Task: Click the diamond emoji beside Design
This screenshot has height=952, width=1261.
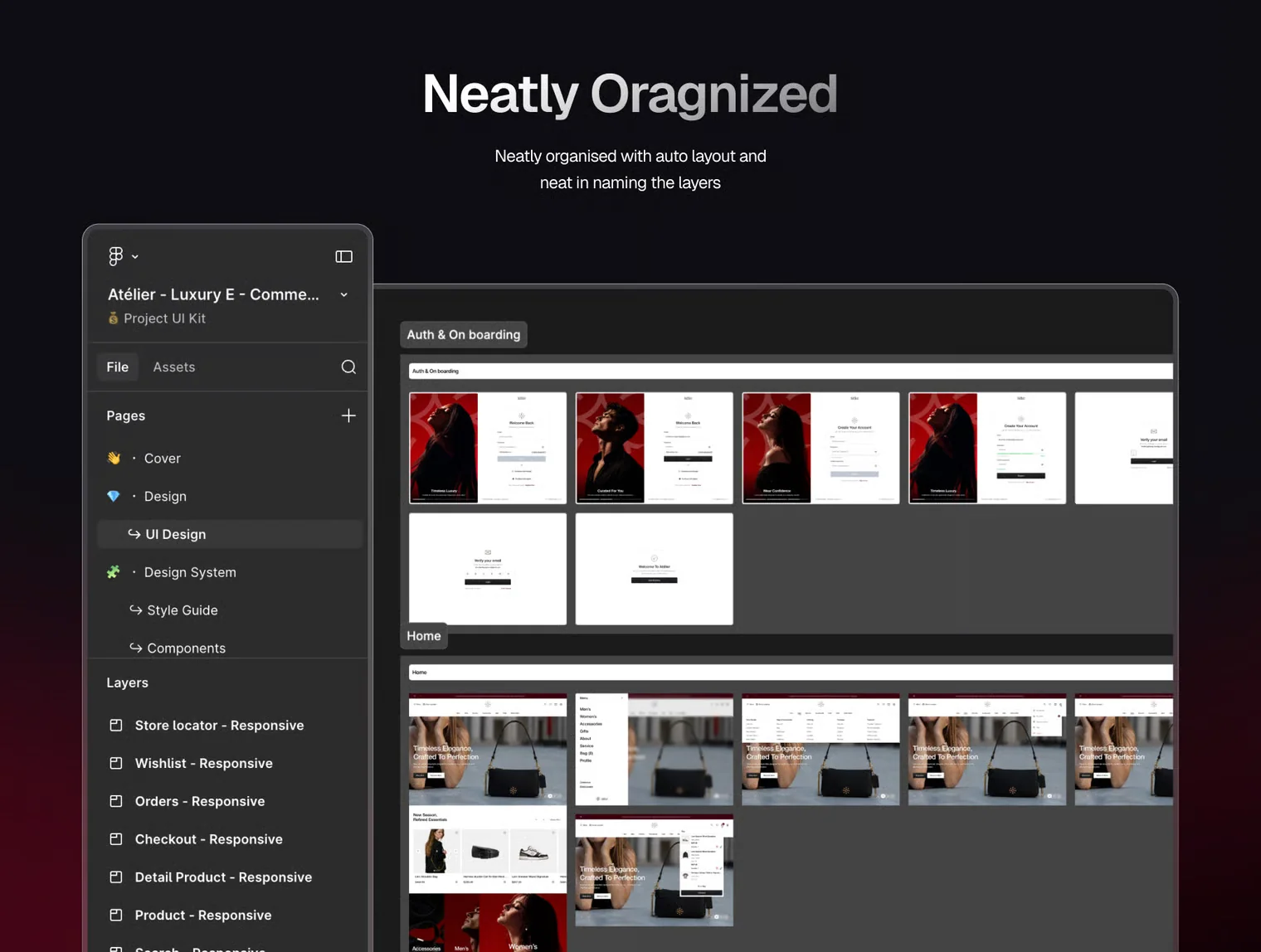Action: click(114, 496)
